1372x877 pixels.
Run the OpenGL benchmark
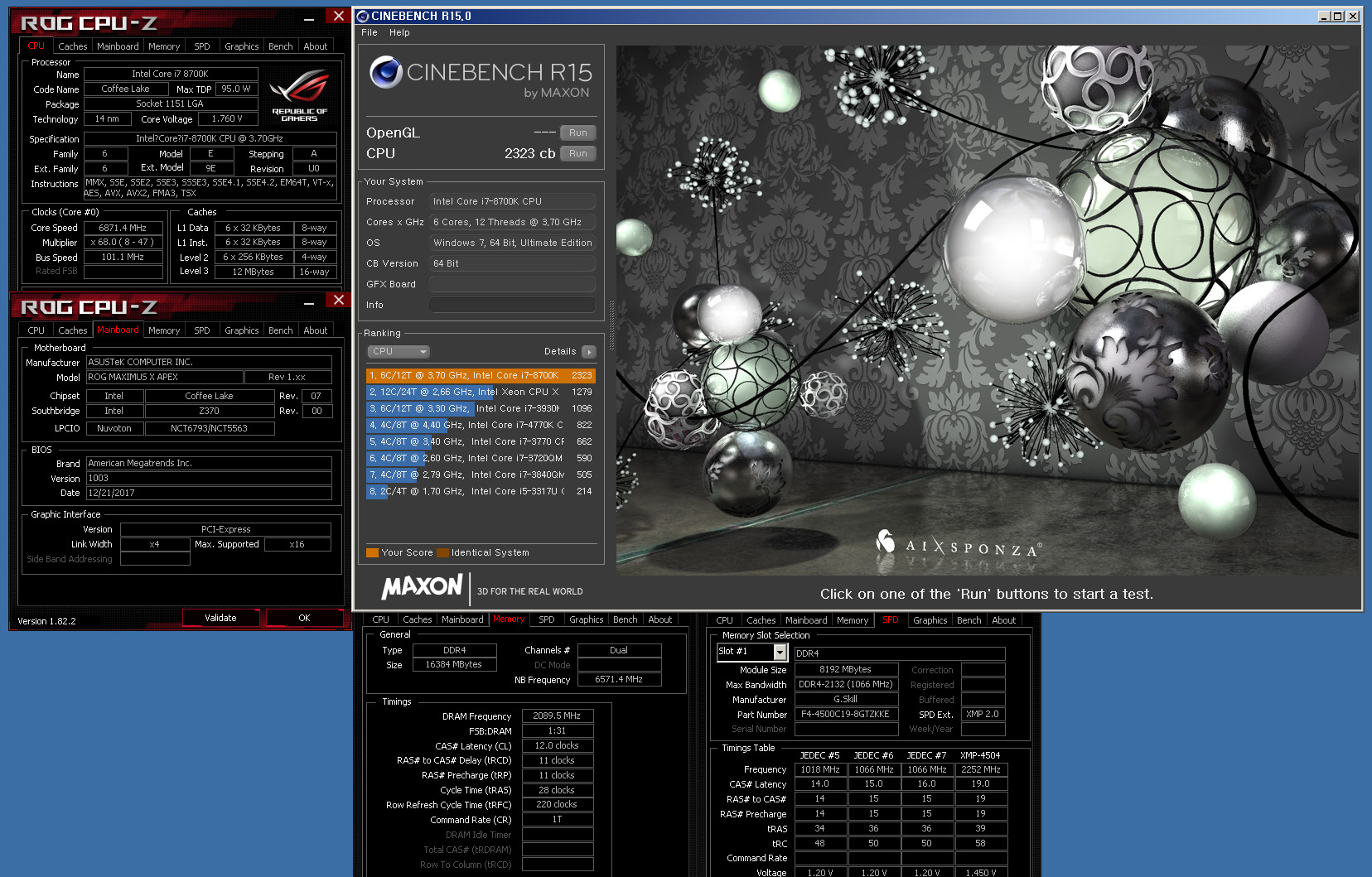578,133
